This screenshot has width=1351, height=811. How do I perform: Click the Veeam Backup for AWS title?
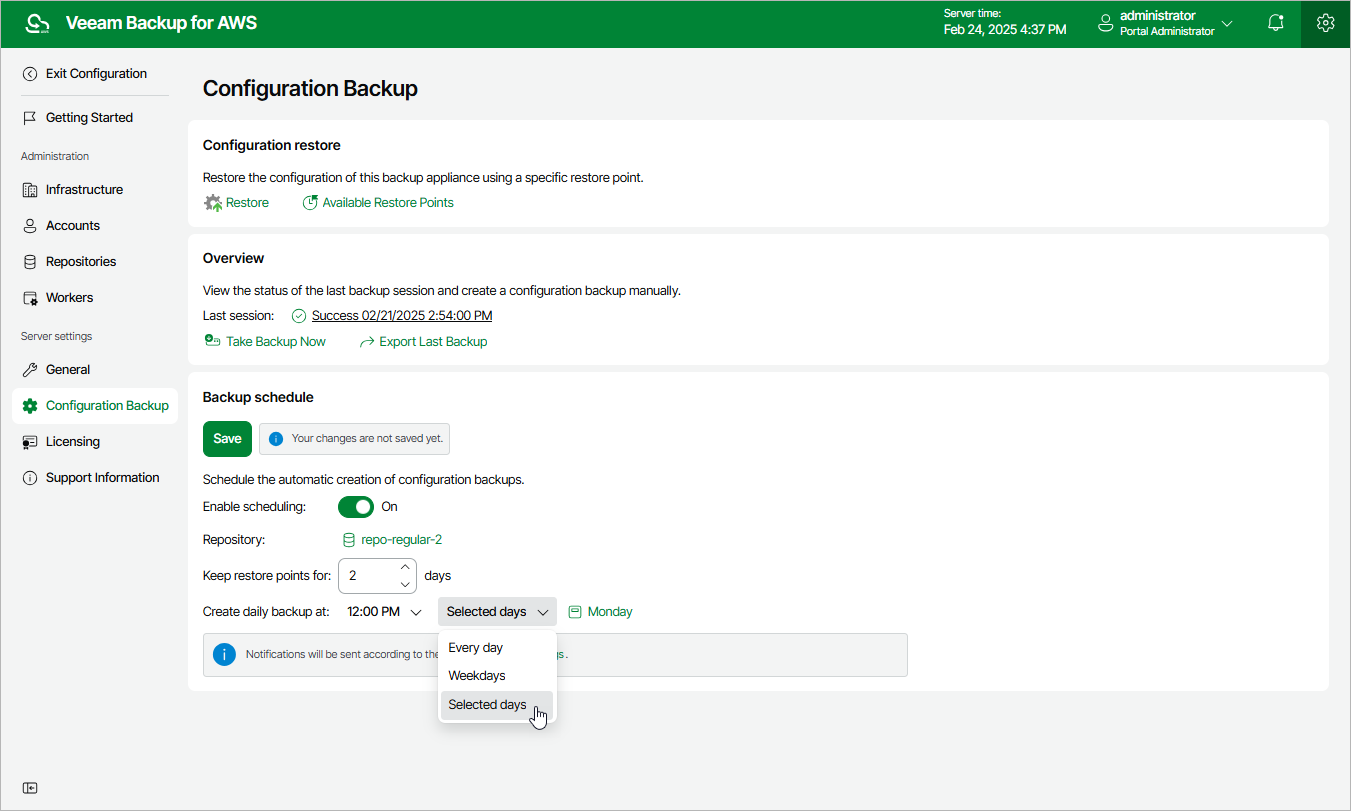pos(161,23)
